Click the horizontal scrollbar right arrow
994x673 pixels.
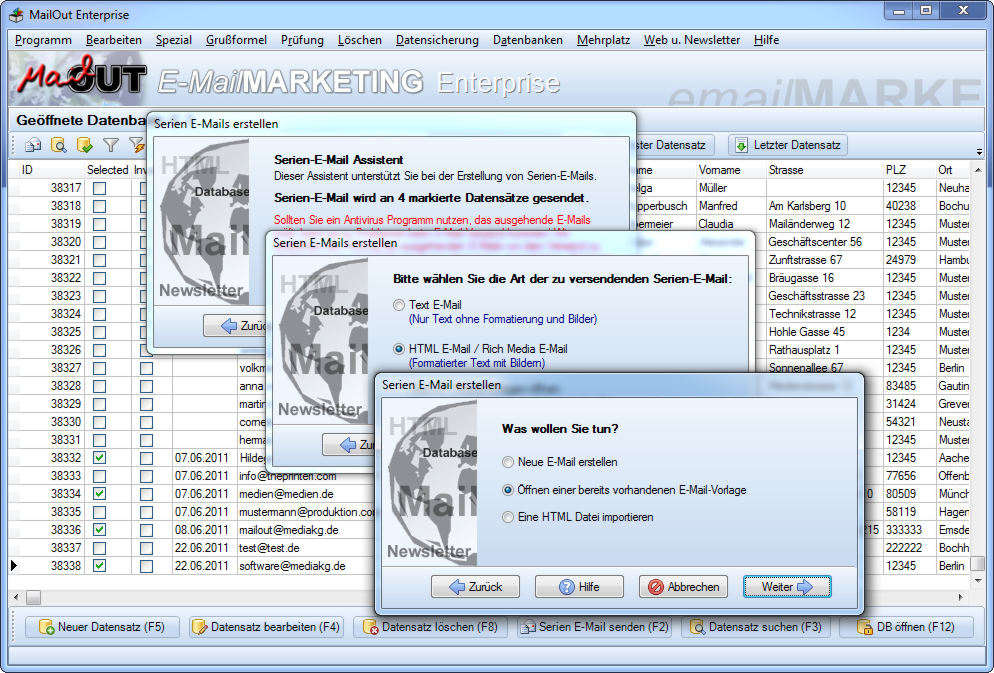[x=961, y=597]
